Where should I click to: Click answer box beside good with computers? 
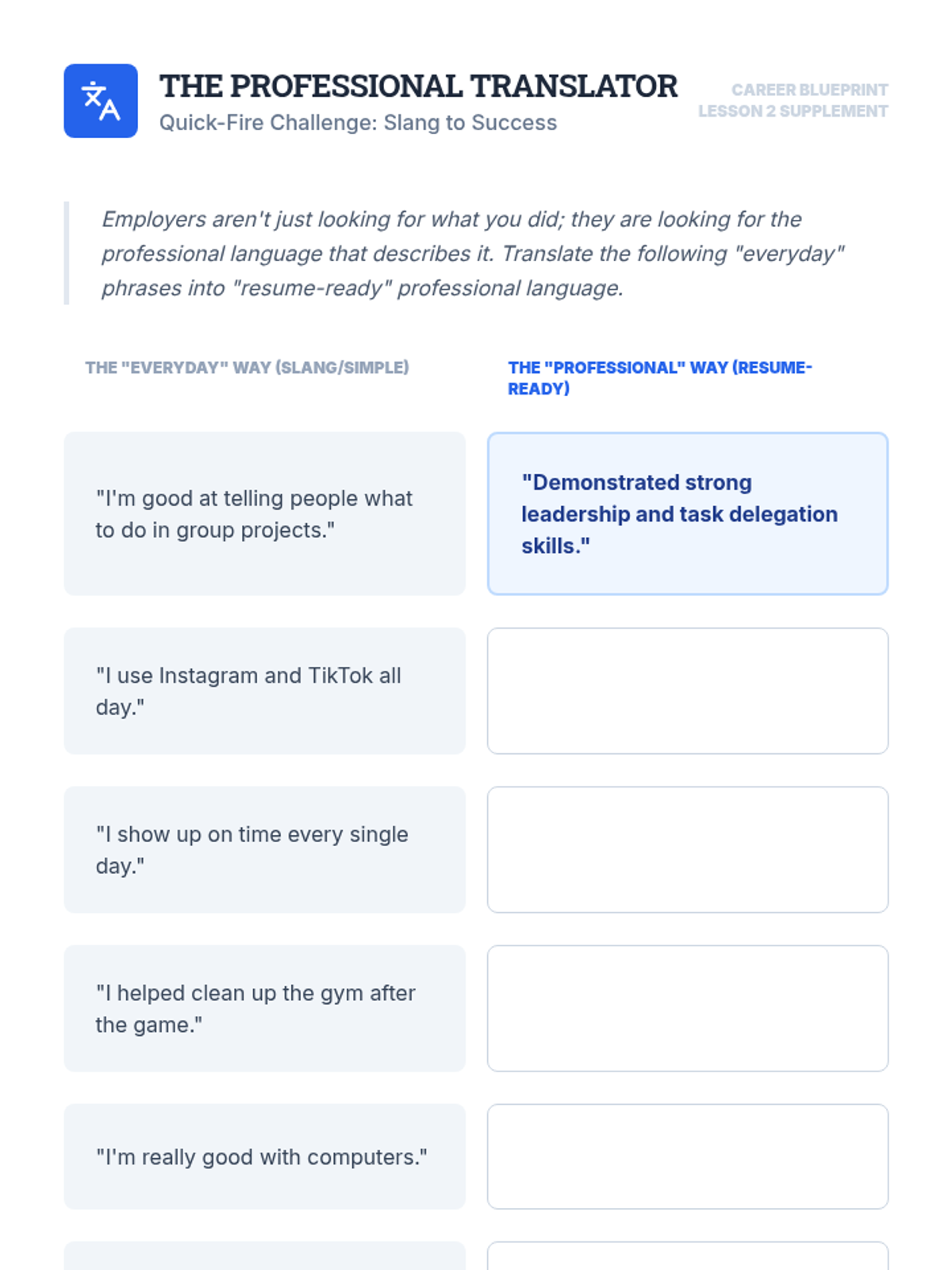coord(687,1156)
